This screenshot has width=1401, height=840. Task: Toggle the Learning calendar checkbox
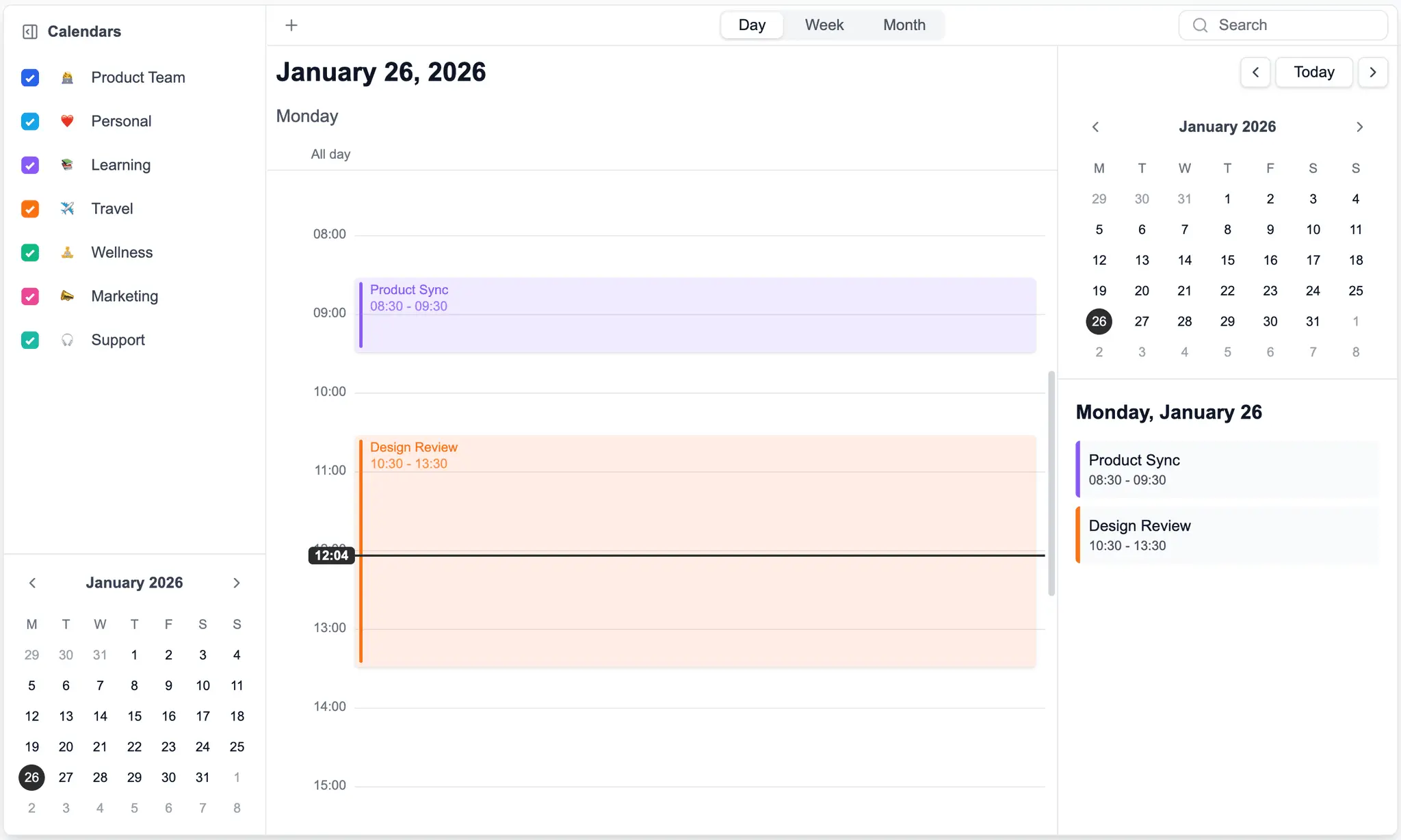pos(30,165)
